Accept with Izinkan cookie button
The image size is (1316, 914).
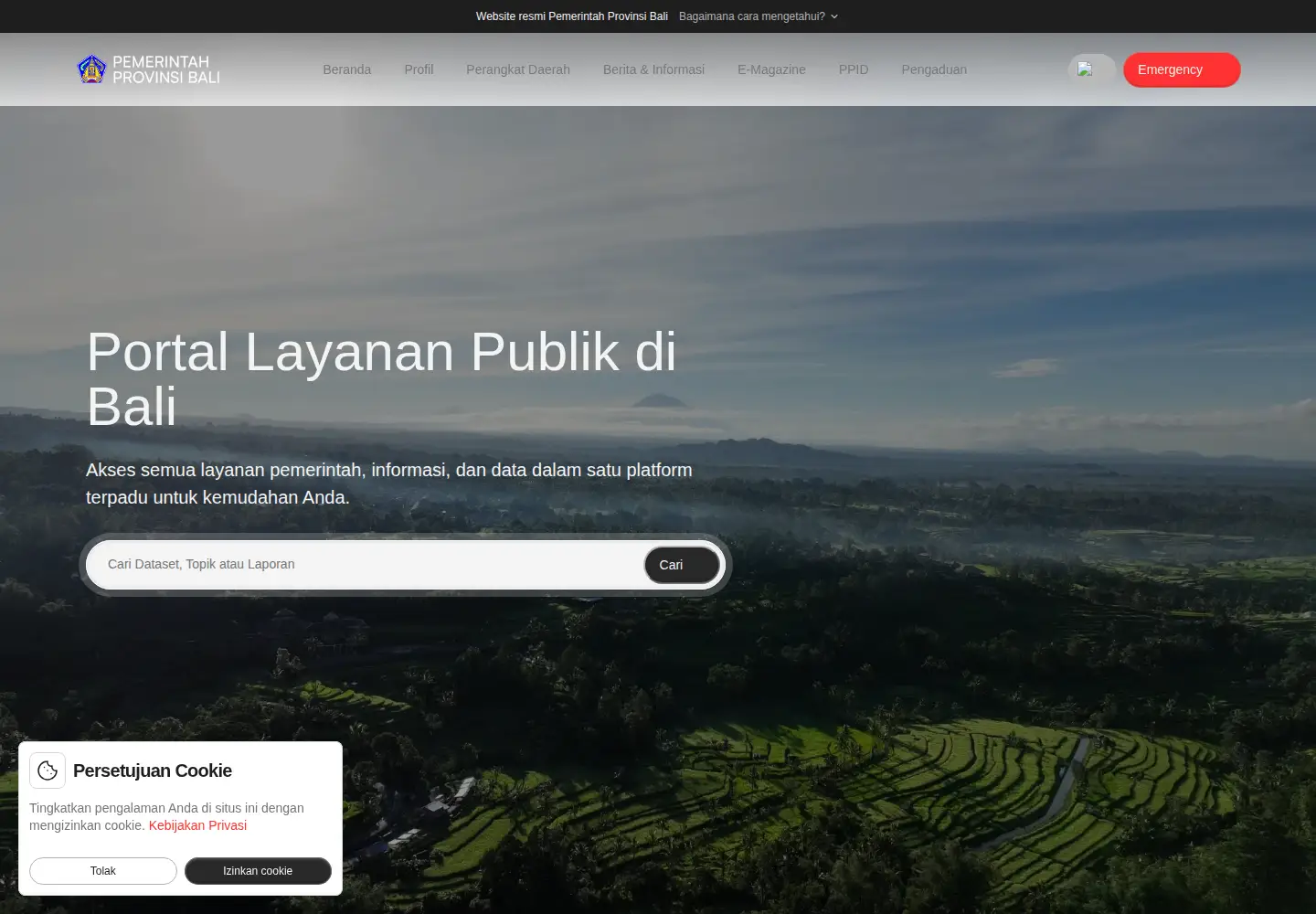[258, 871]
